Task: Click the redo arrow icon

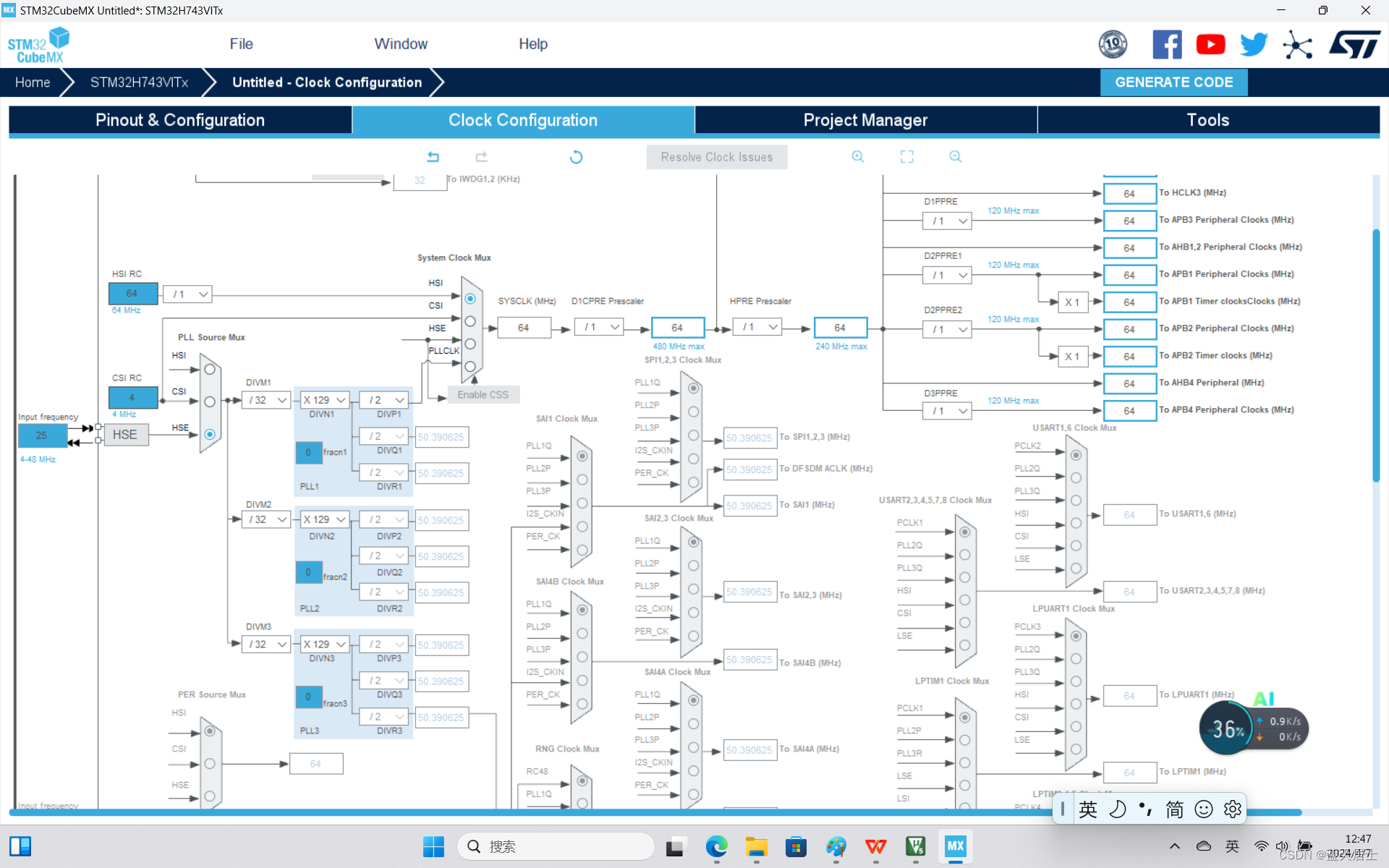Action: (x=482, y=157)
